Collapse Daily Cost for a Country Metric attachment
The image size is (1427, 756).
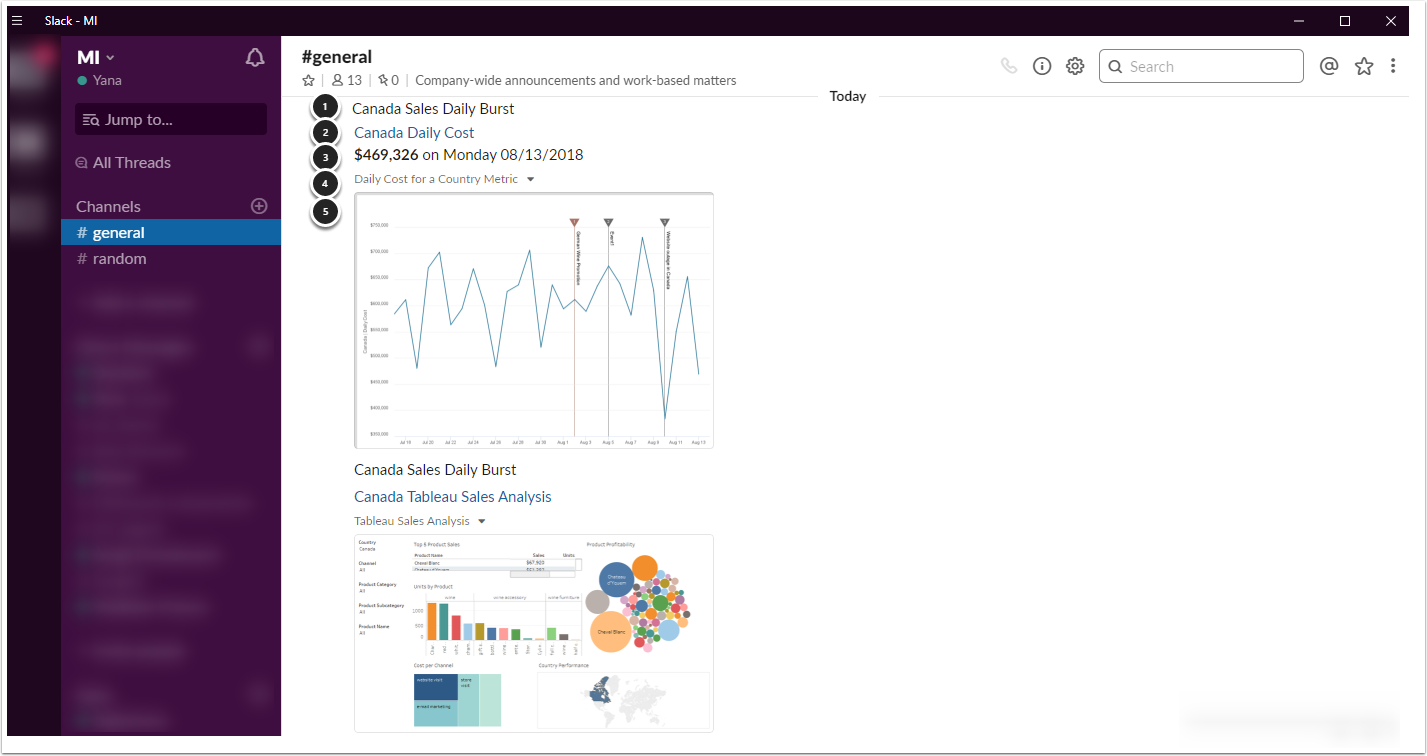pos(531,180)
